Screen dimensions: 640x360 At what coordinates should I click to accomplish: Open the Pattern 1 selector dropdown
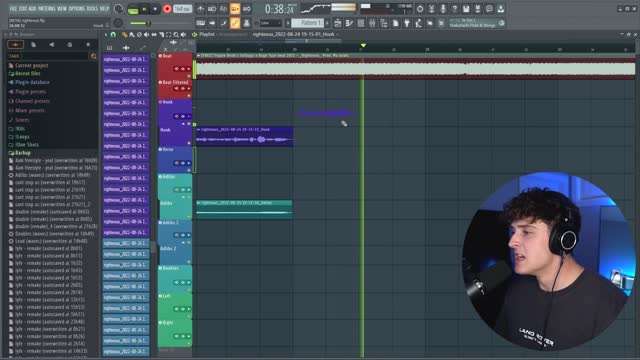(307, 23)
